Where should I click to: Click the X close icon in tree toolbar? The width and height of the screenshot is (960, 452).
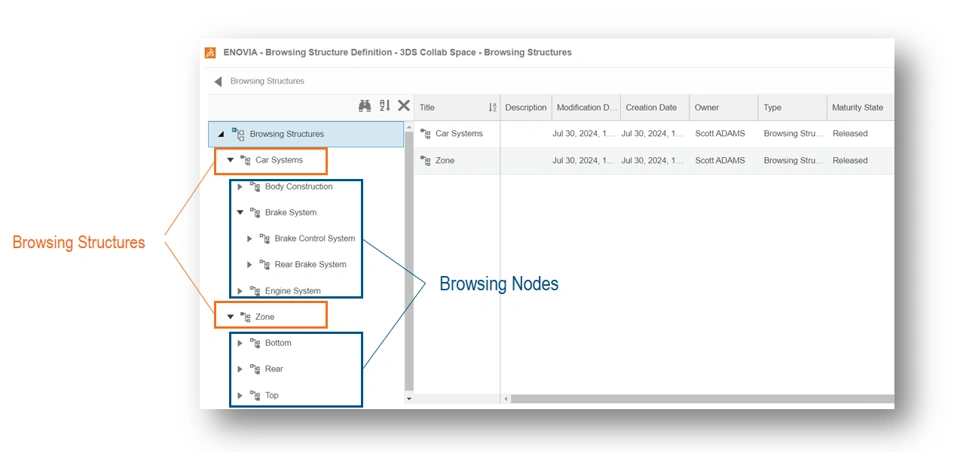coord(403,106)
